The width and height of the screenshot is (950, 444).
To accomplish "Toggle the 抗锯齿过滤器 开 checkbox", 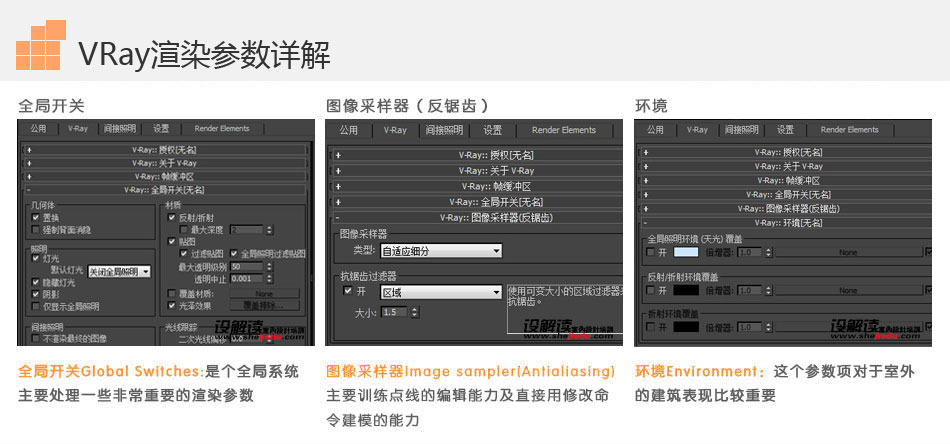I will (x=347, y=291).
